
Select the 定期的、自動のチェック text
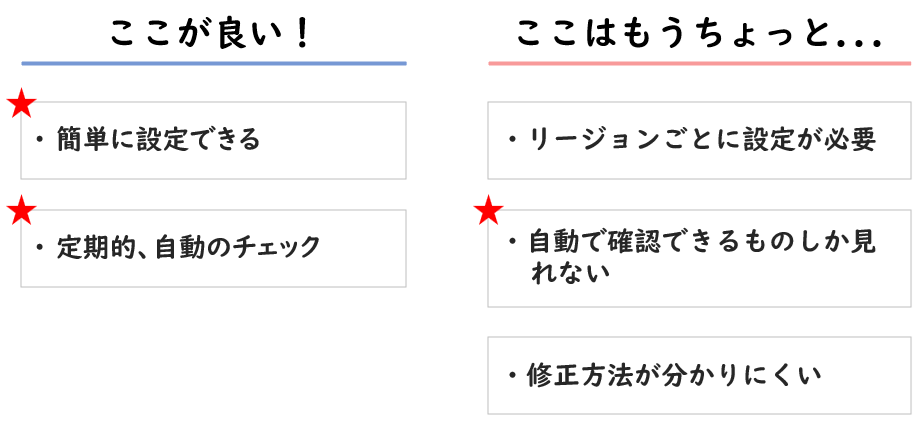pyautogui.click(x=188, y=247)
